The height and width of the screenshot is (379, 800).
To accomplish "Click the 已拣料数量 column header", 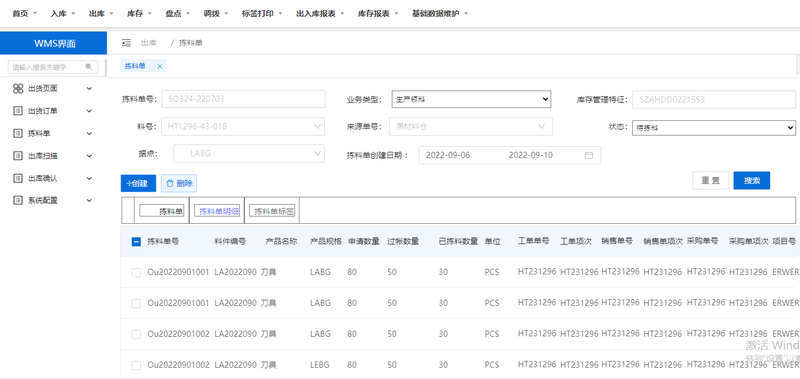I will pos(458,242).
